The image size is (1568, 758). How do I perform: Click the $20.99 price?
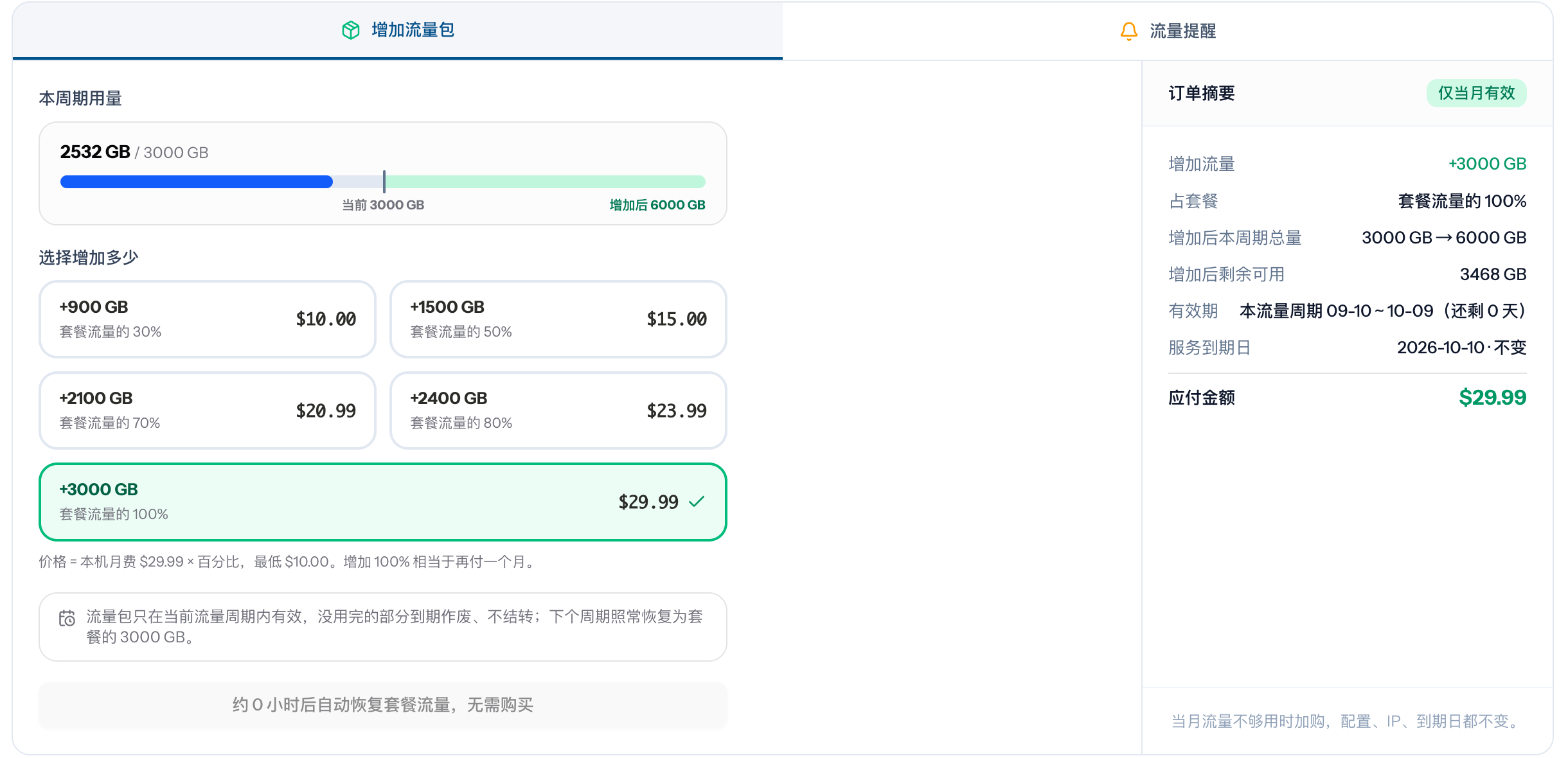tap(326, 410)
